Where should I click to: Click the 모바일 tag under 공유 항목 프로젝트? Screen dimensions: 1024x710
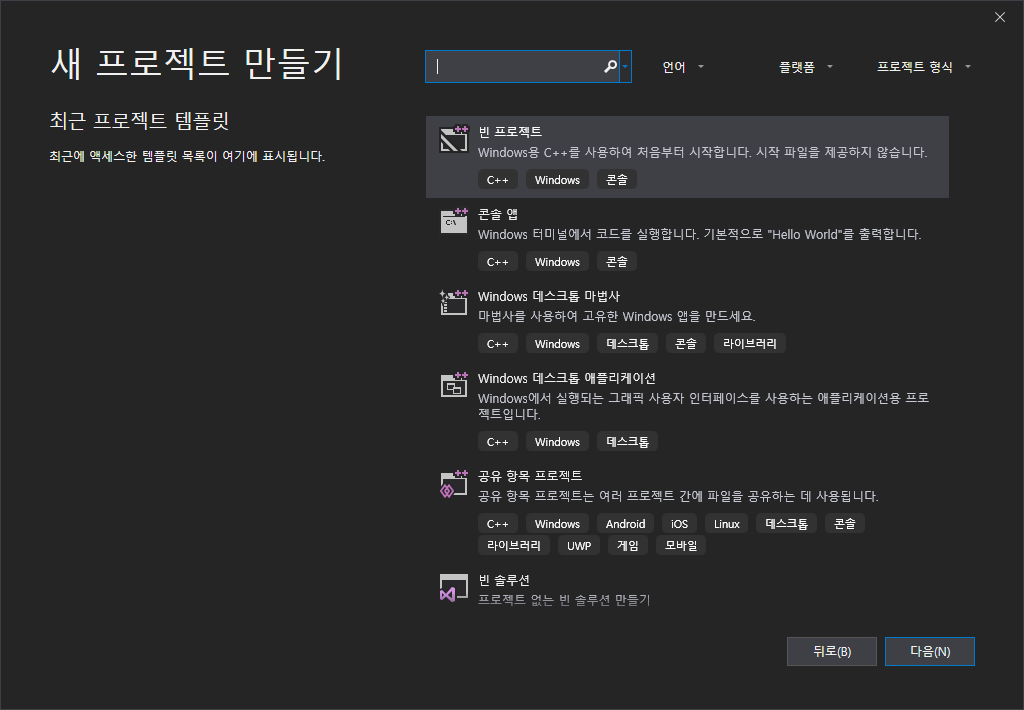[x=680, y=545]
